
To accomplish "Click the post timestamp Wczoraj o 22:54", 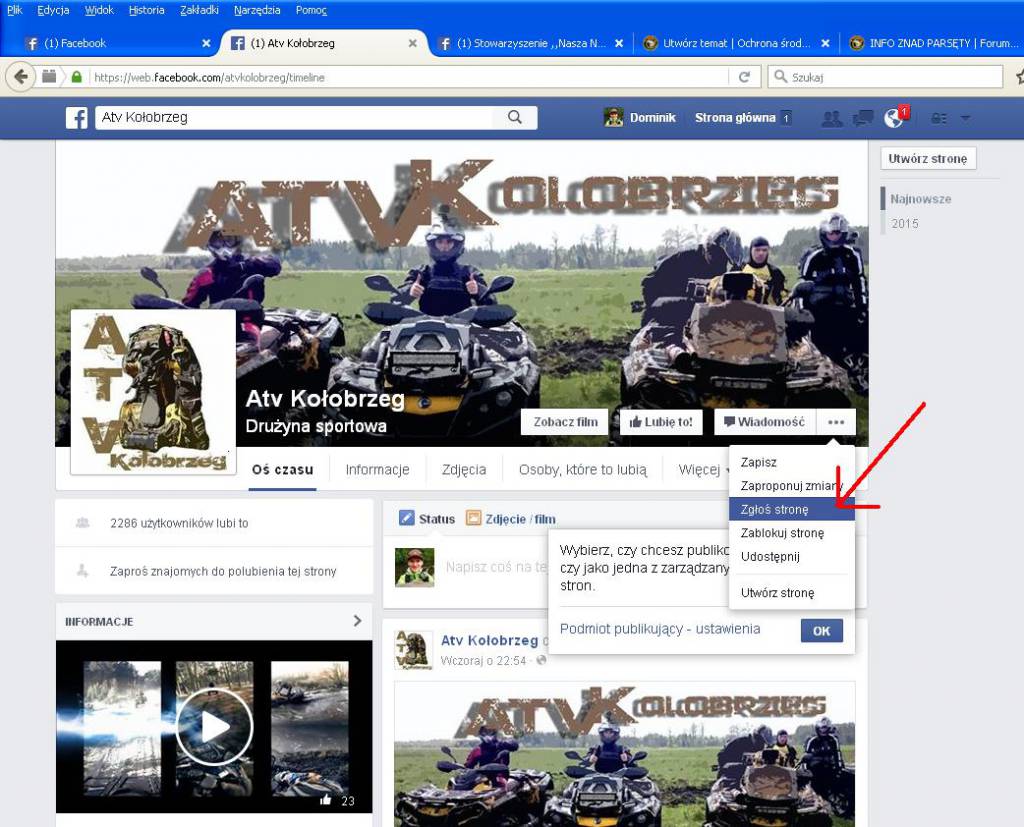I will pos(483,660).
